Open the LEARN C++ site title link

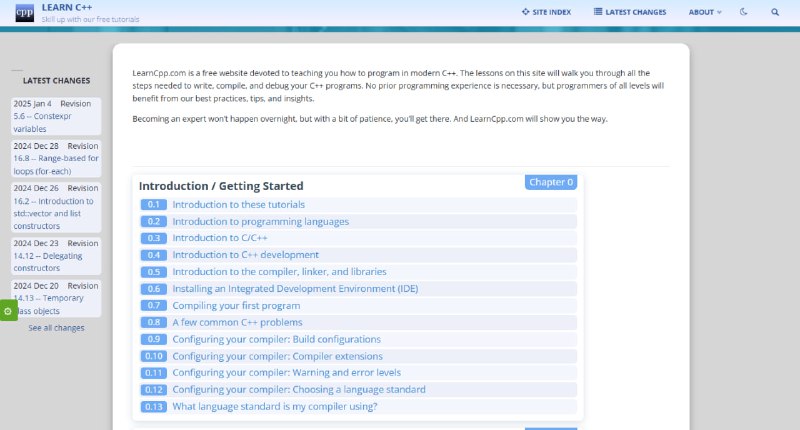tap(67, 7)
